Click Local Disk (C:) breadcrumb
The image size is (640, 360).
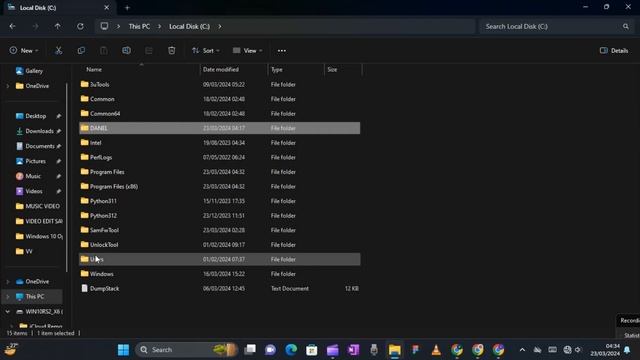[189, 27]
